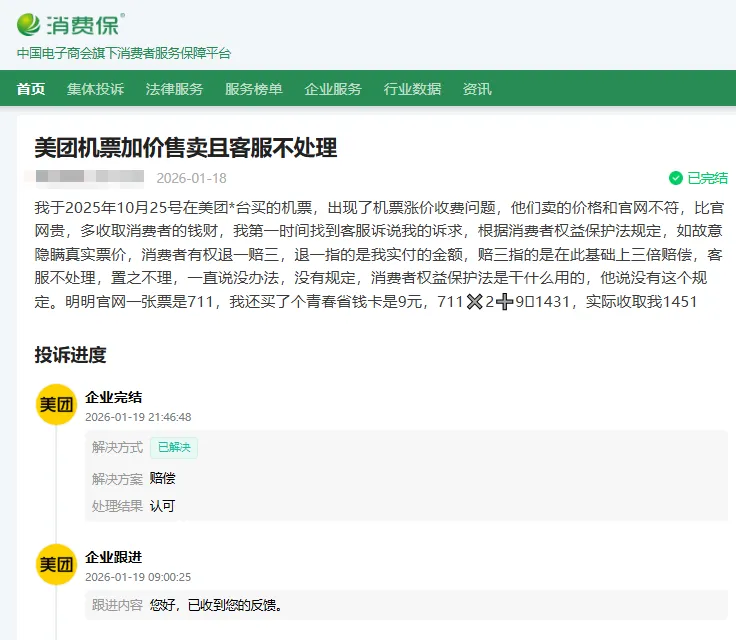Click the 解决方案 label
The width and height of the screenshot is (736, 640).
(x=117, y=479)
